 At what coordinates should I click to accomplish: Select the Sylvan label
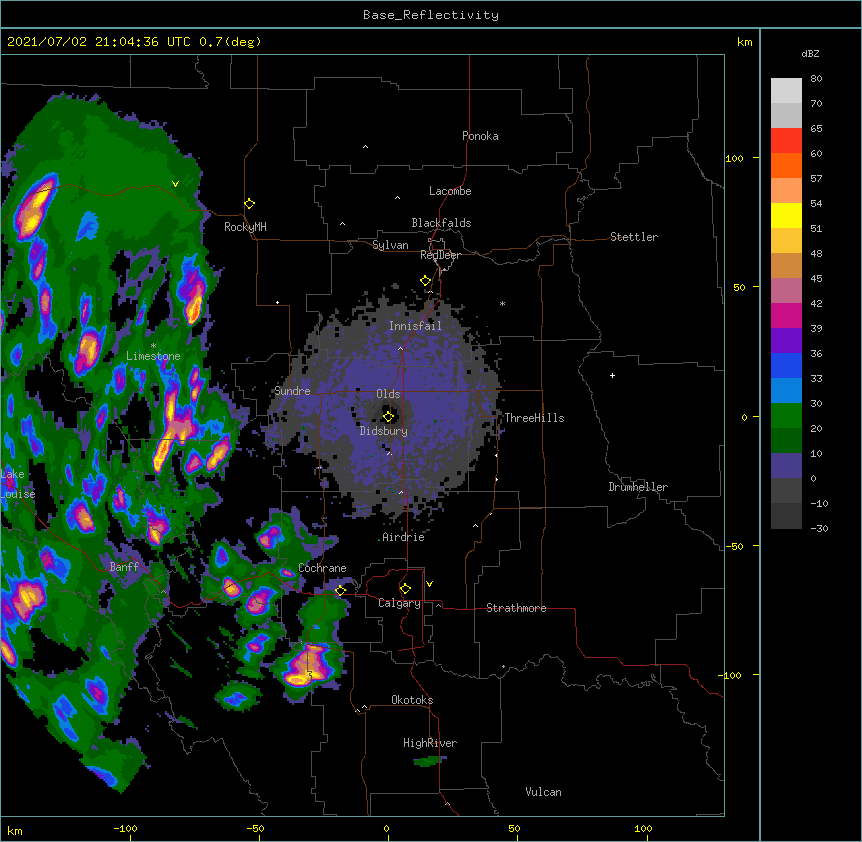point(390,245)
